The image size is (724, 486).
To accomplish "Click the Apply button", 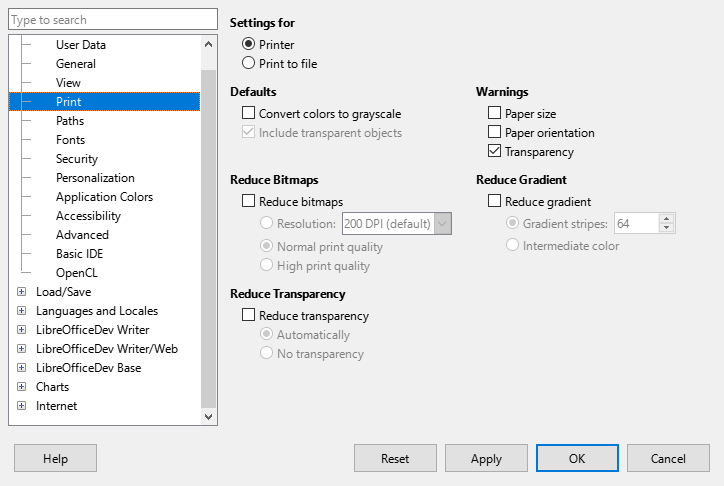I will pyautogui.click(x=486, y=458).
